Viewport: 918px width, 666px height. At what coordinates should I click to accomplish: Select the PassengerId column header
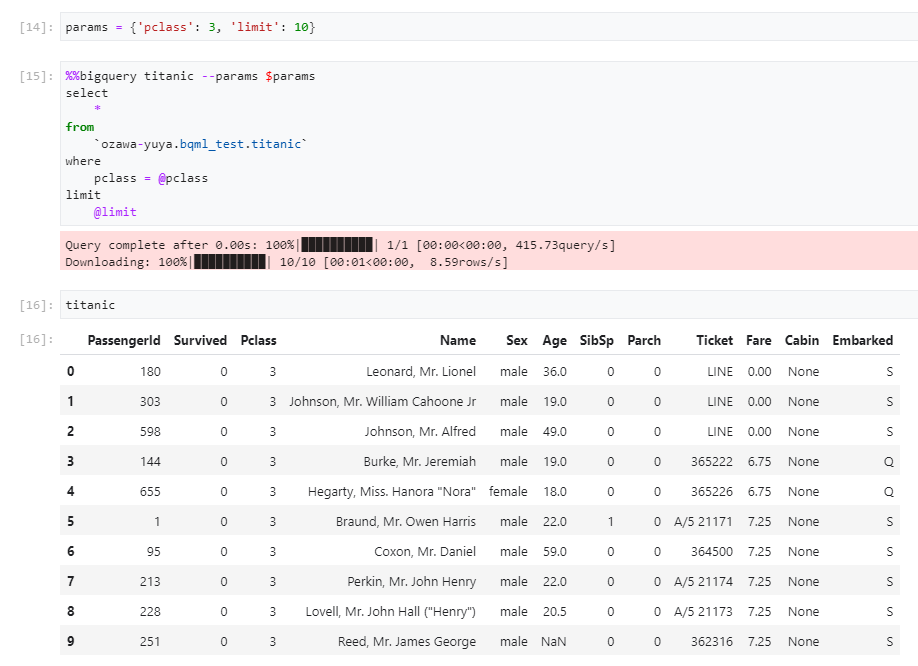pos(123,340)
